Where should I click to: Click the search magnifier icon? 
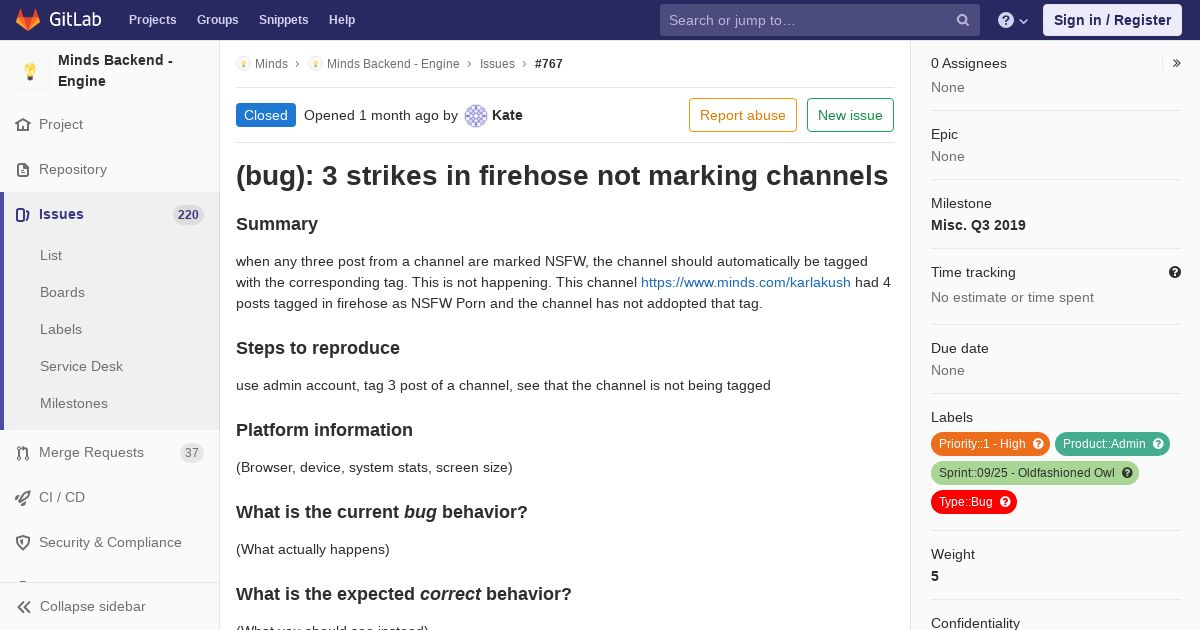point(963,20)
